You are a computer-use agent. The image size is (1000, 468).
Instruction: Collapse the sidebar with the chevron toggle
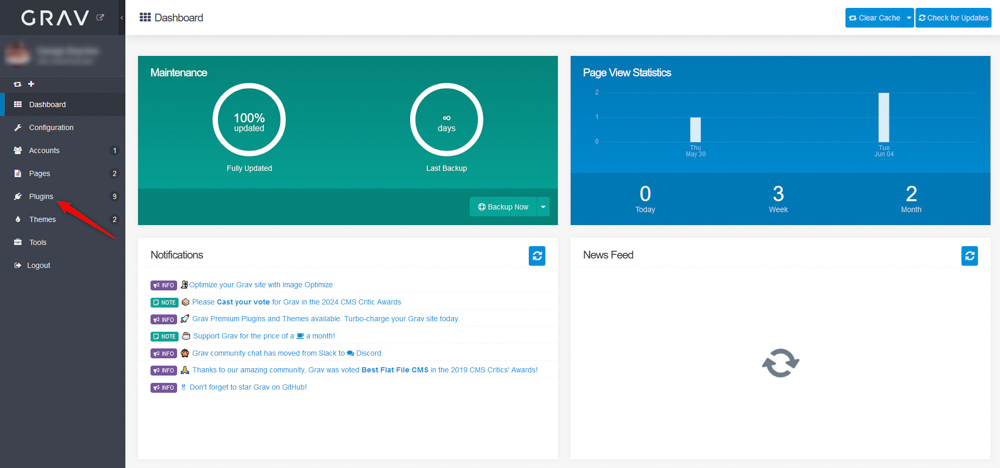pyautogui.click(x=121, y=18)
